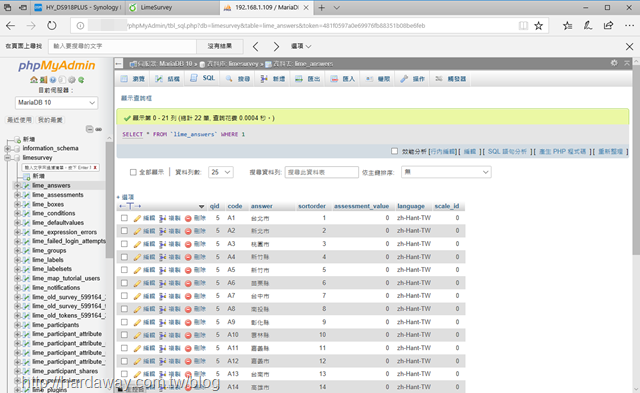This screenshot has width=640, height=393.
Task: Click the find on page text field
Action: pyautogui.click(x=122, y=46)
